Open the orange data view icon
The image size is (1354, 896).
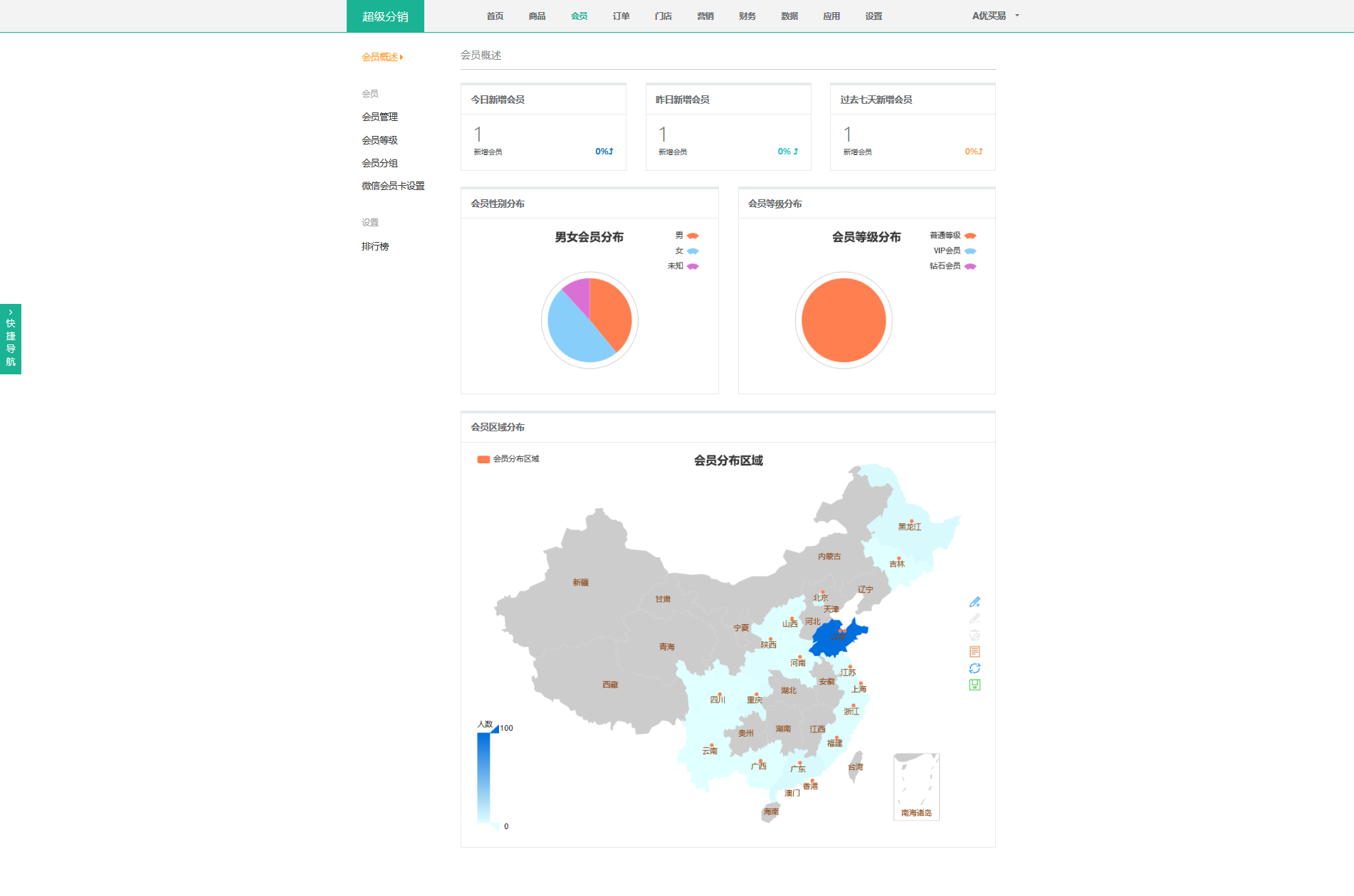pyautogui.click(x=975, y=651)
